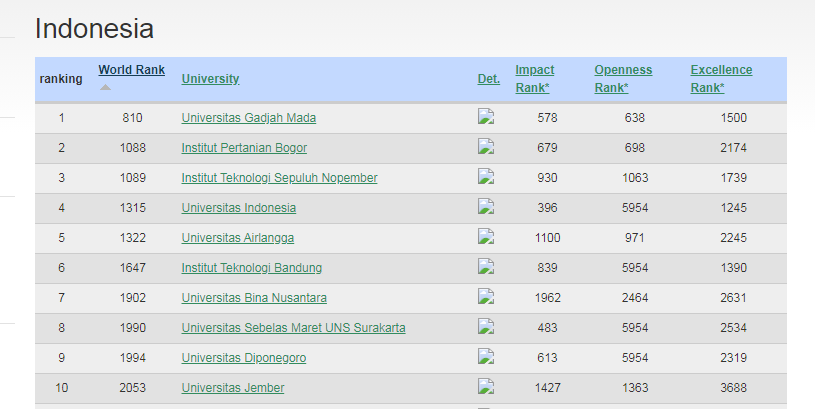
Task: Click openness rank 5954 for Diponegoro
Action: (635, 358)
